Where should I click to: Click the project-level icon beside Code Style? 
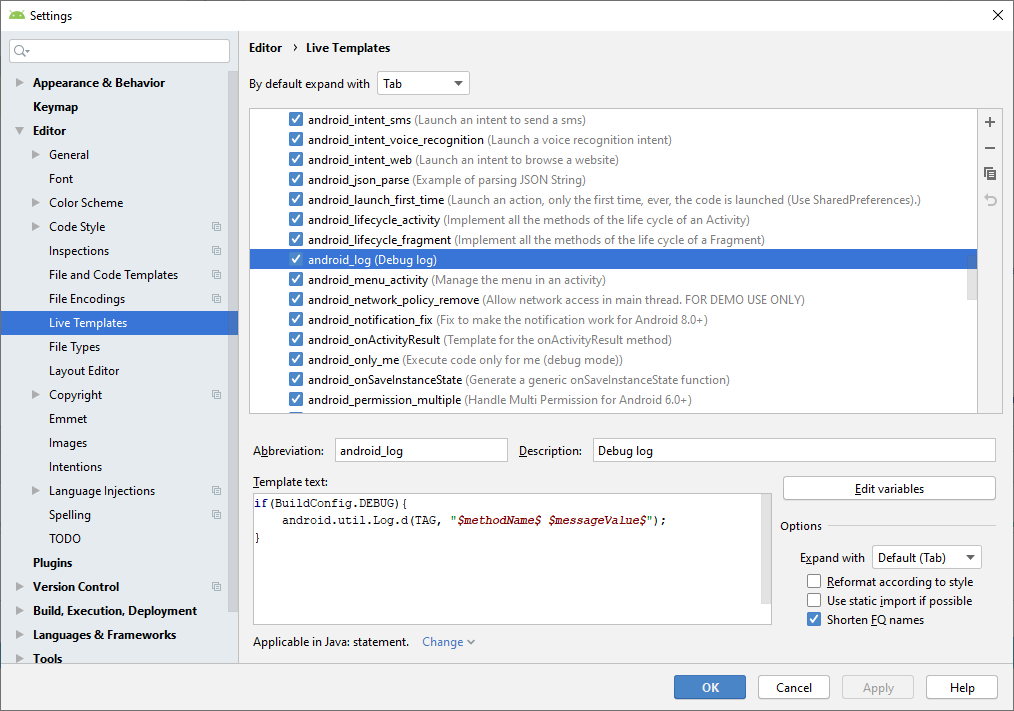tap(216, 227)
